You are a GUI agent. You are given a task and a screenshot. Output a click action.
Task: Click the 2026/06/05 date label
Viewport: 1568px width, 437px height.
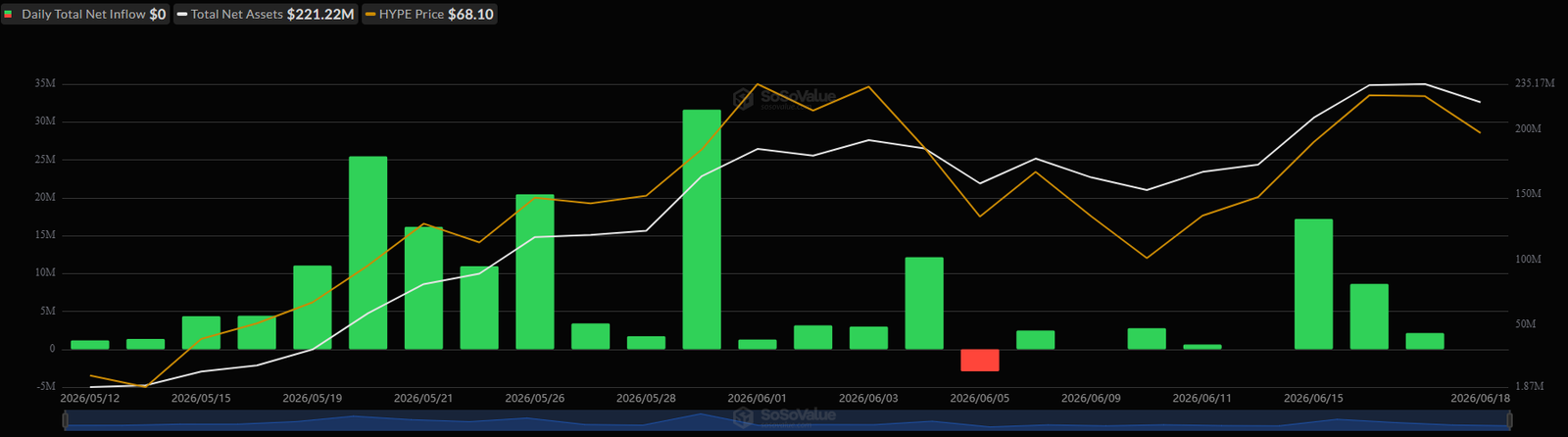(980, 399)
